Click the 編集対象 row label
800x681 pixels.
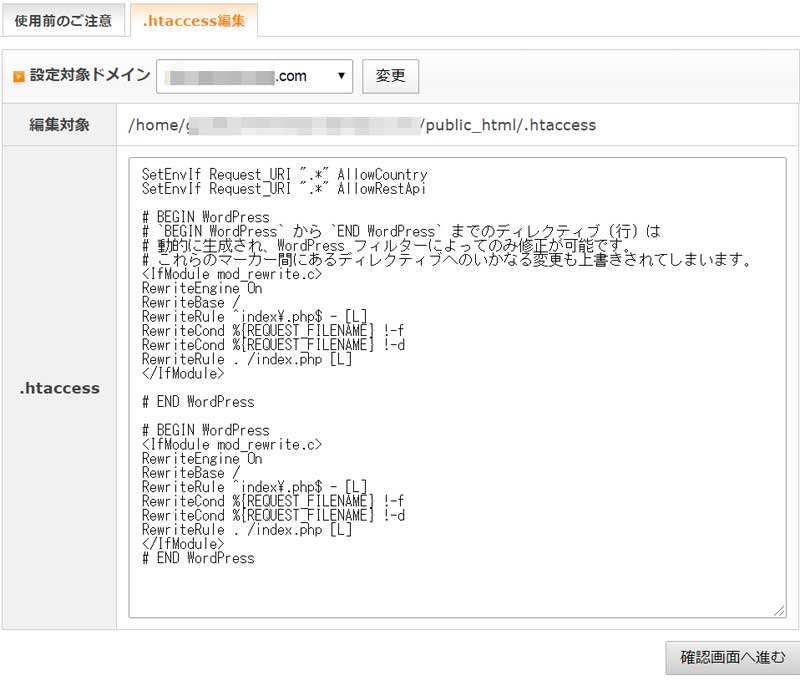[x=59, y=125]
